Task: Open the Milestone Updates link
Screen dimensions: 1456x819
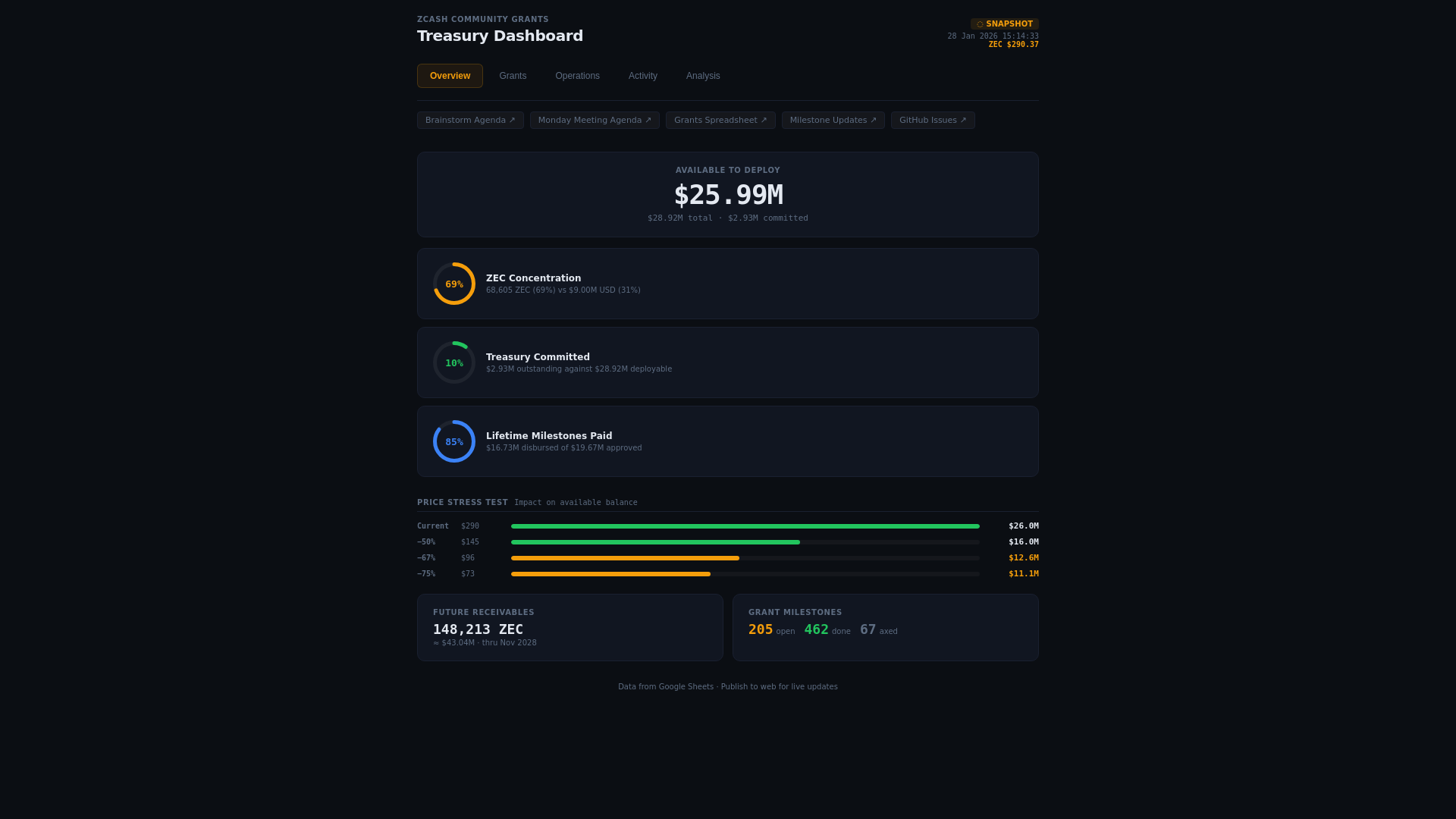Action: pos(833,121)
